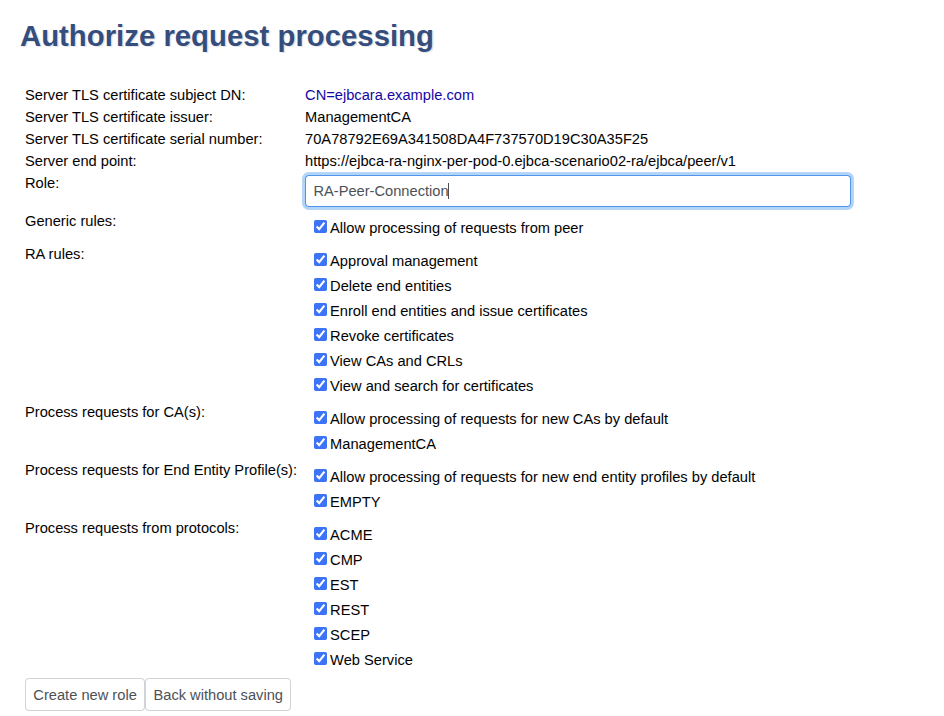Disable ManagementCA processing checkbox
Image resolution: width=944 pixels, height=716 pixels.
320,442
